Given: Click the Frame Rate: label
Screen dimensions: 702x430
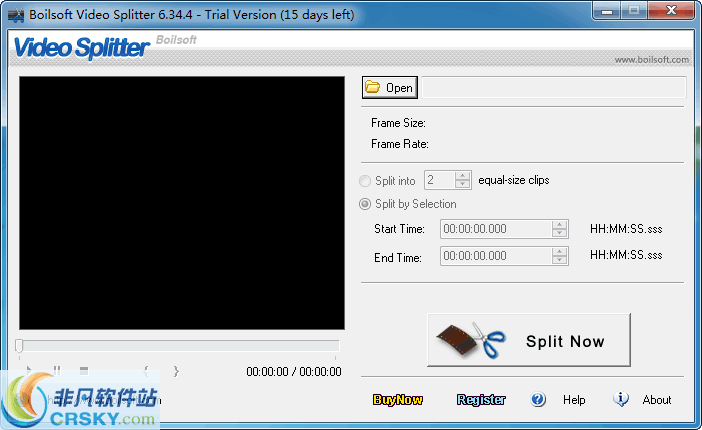Looking at the screenshot, I should 400,144.
